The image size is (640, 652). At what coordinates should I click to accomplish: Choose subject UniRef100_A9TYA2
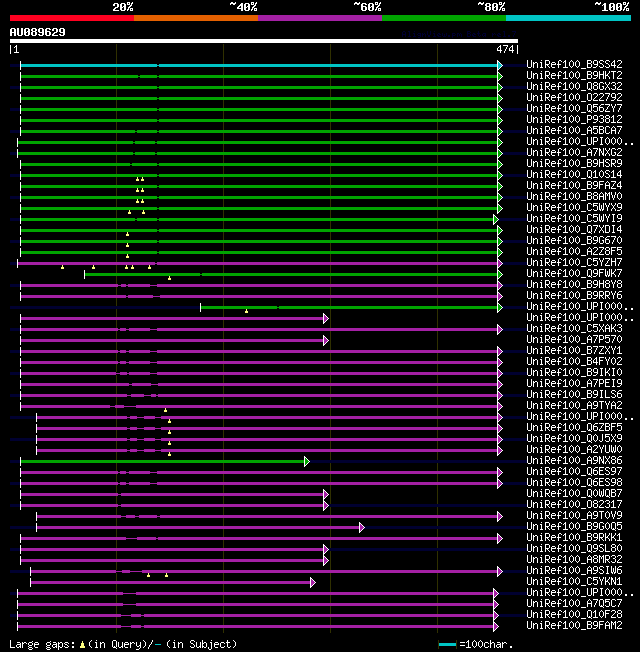pos(574,406)
